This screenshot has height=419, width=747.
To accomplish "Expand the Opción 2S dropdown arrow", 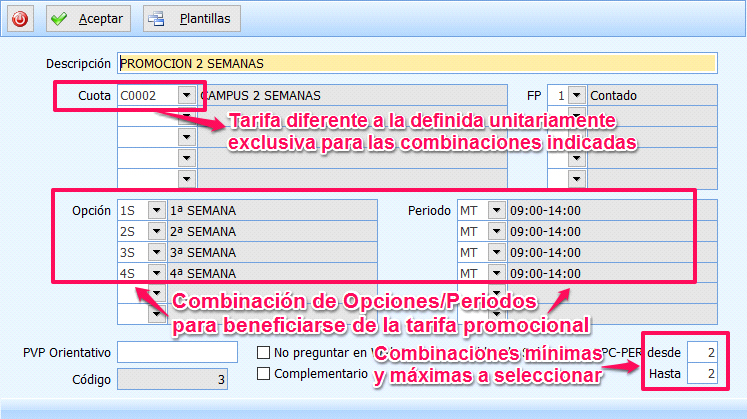I will [x=156, y=231].
